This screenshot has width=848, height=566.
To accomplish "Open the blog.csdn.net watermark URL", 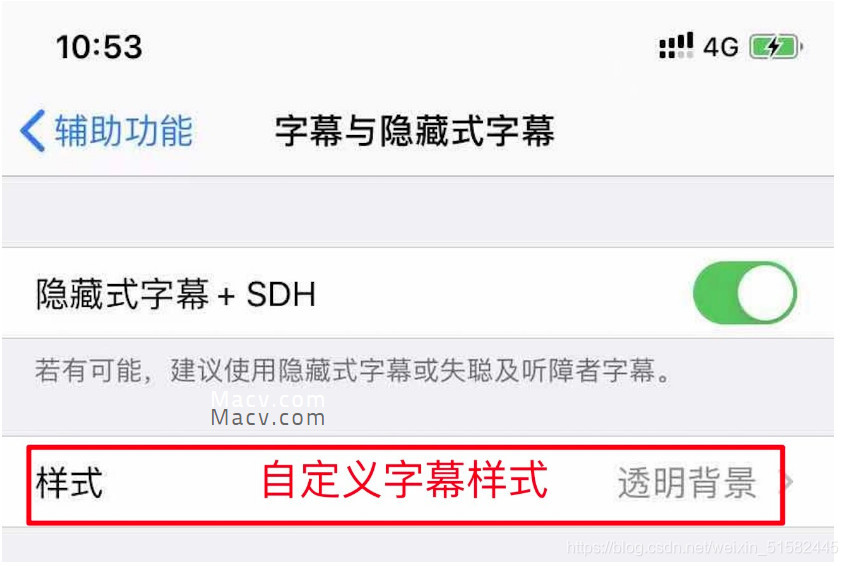I will (701, 547).
